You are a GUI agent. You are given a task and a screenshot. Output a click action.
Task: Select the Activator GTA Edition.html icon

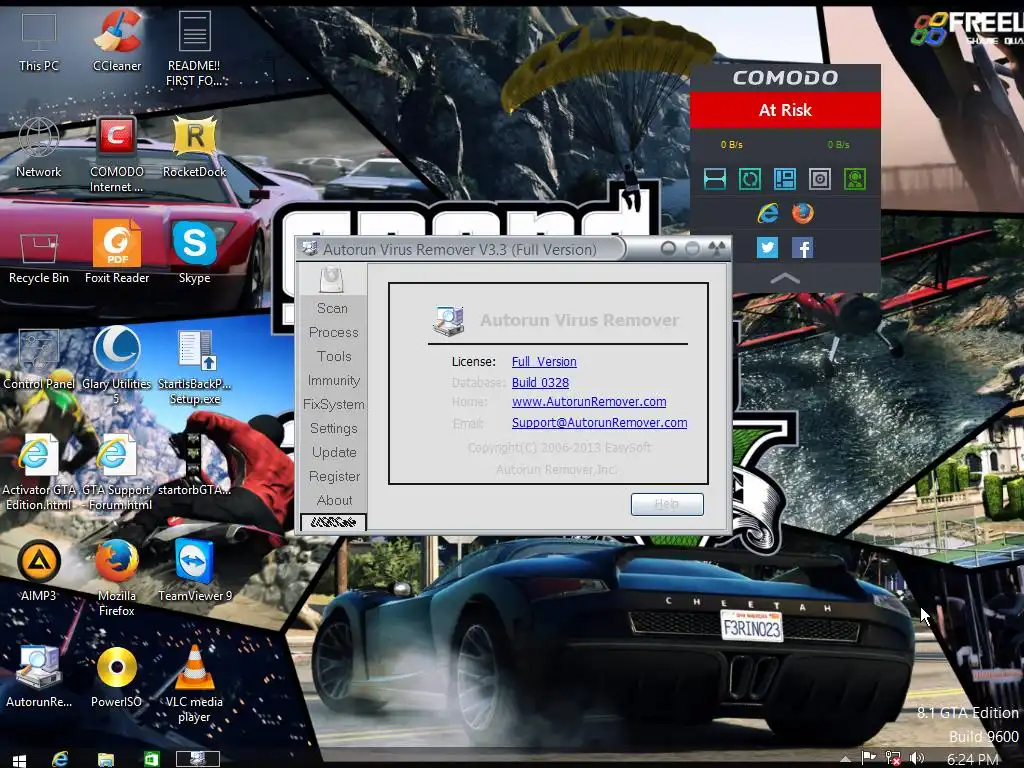(39, 472)
